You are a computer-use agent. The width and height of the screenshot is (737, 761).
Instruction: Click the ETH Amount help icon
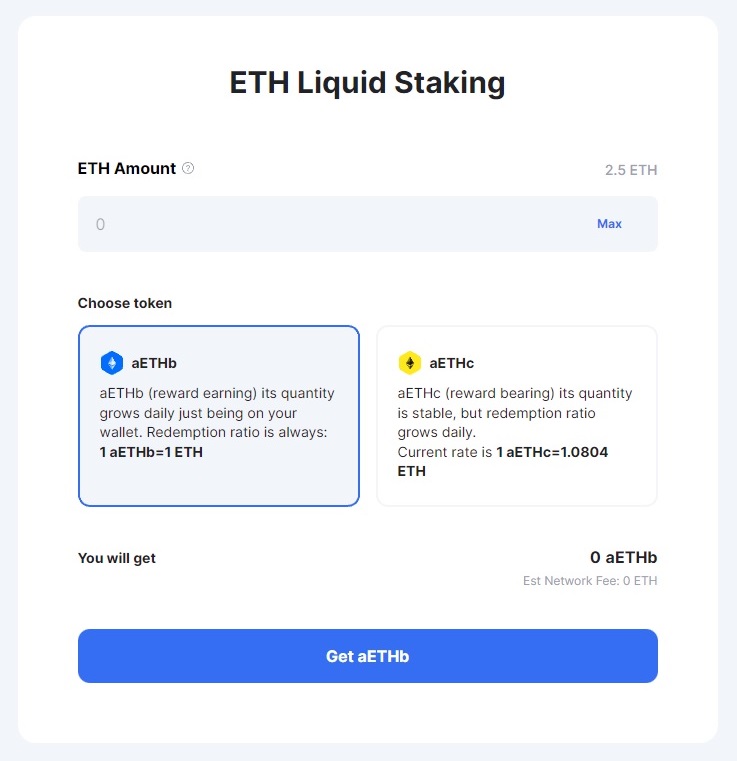188,168
